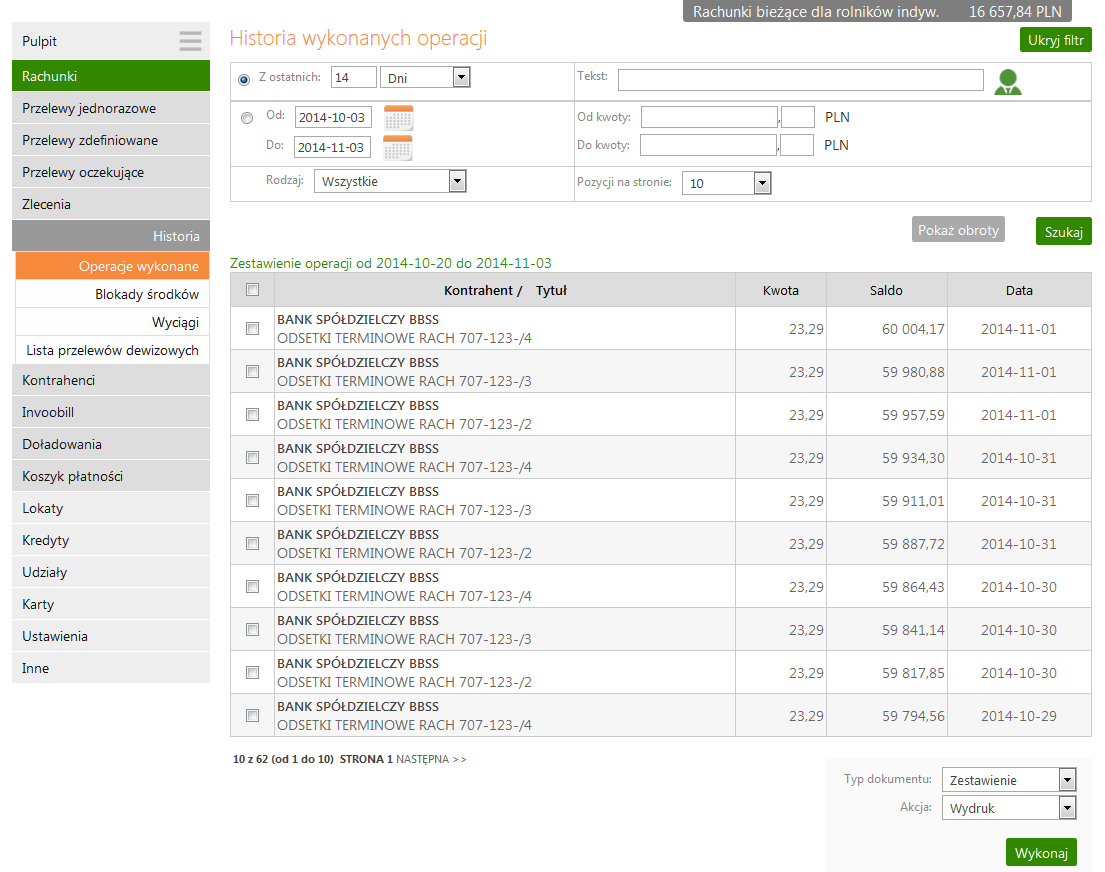Open the Rodzaj 'Wszystkie' dropdown
1105x872 pixels.
tap(390, 181)
